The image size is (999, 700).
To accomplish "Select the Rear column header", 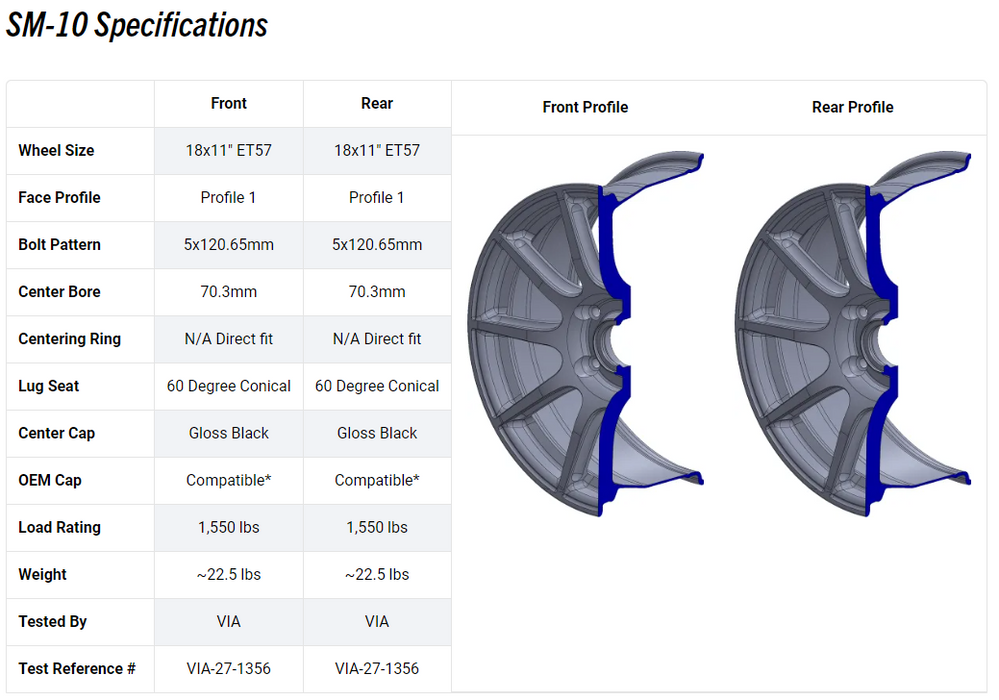I will (377, 103).
